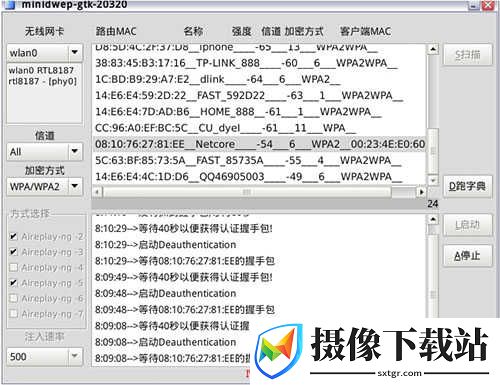The image size is (500, 385).
Task: Click the up arrow of network list scrollbar
Action: coord(432,50)
